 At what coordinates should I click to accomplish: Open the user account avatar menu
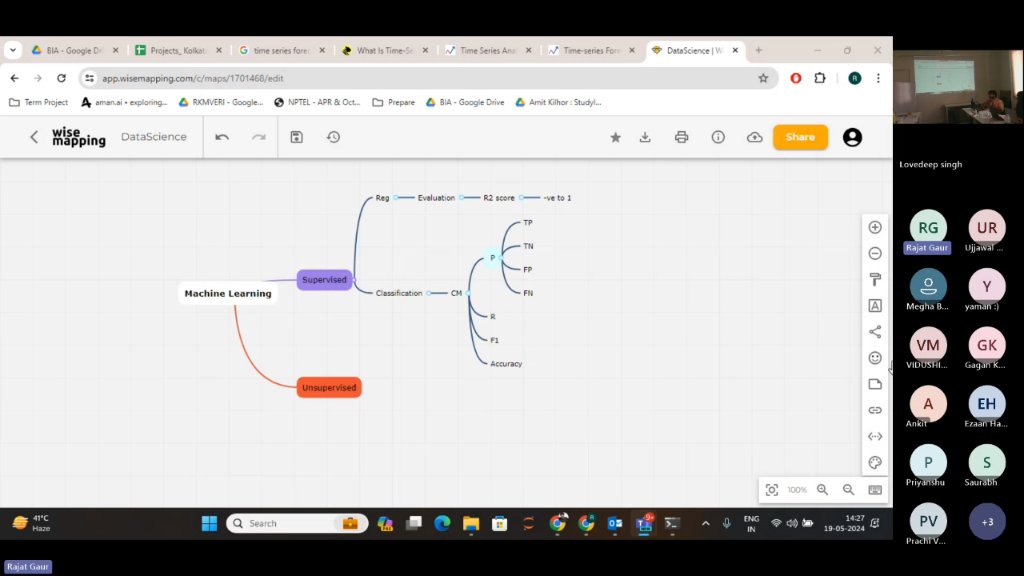tap(852, 137)
